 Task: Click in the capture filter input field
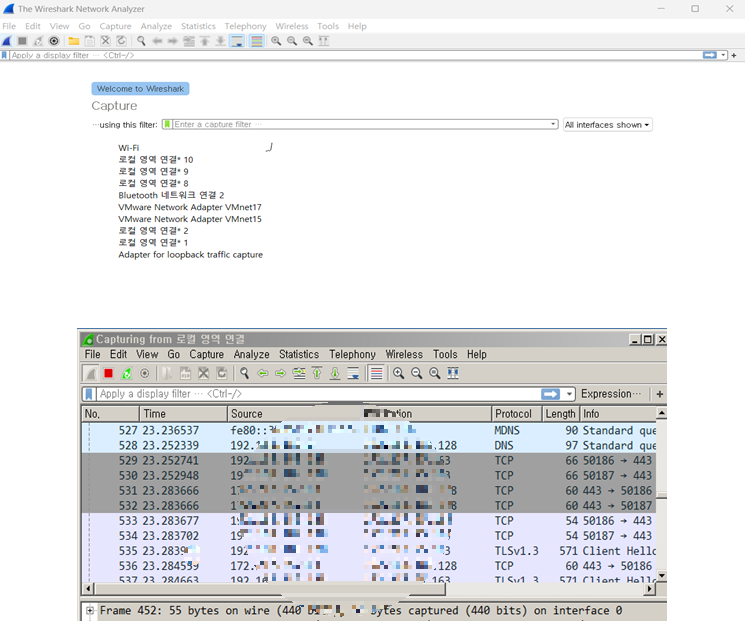point(360,124)
